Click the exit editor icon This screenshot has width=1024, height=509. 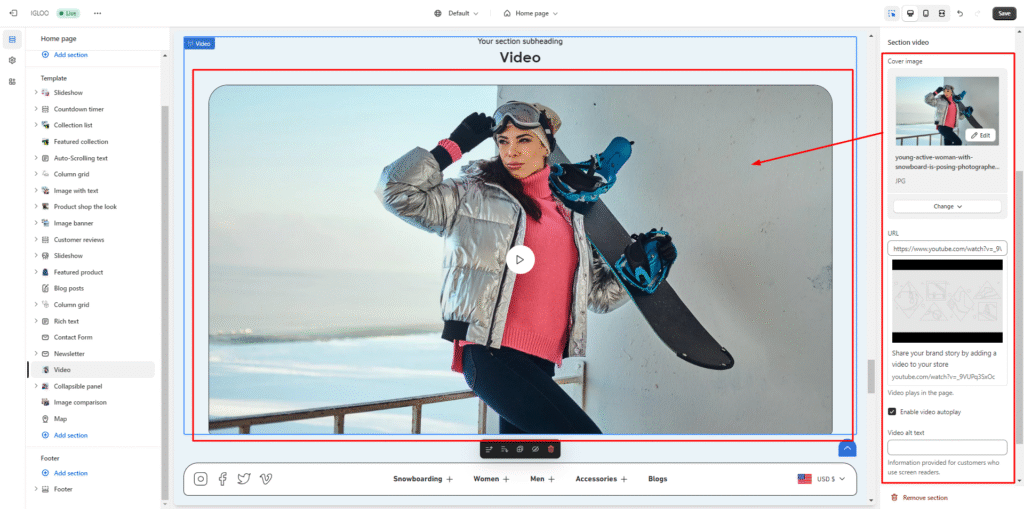[x=12, y=13]
